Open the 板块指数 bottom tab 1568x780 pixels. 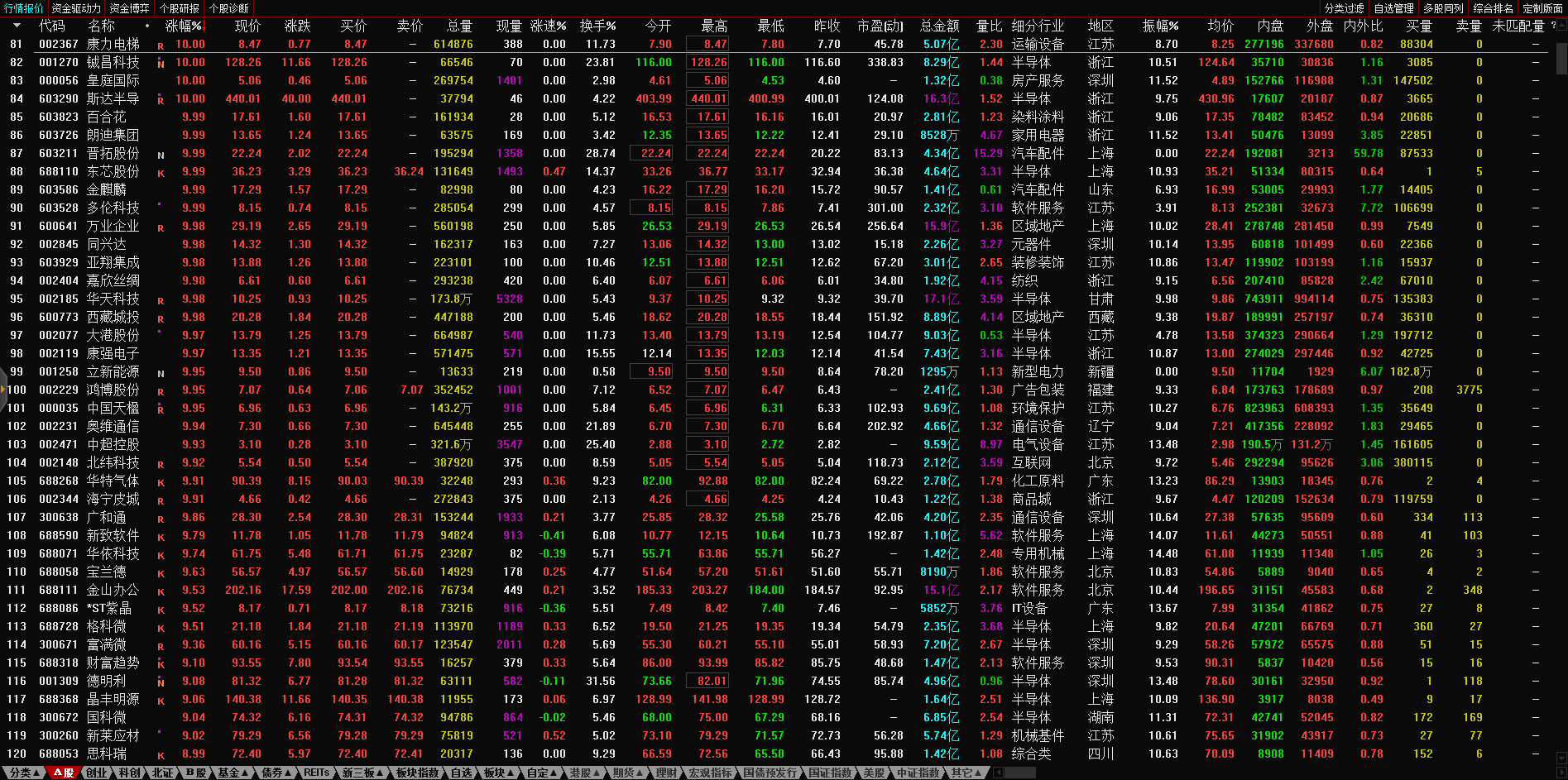tap(417, 773)
